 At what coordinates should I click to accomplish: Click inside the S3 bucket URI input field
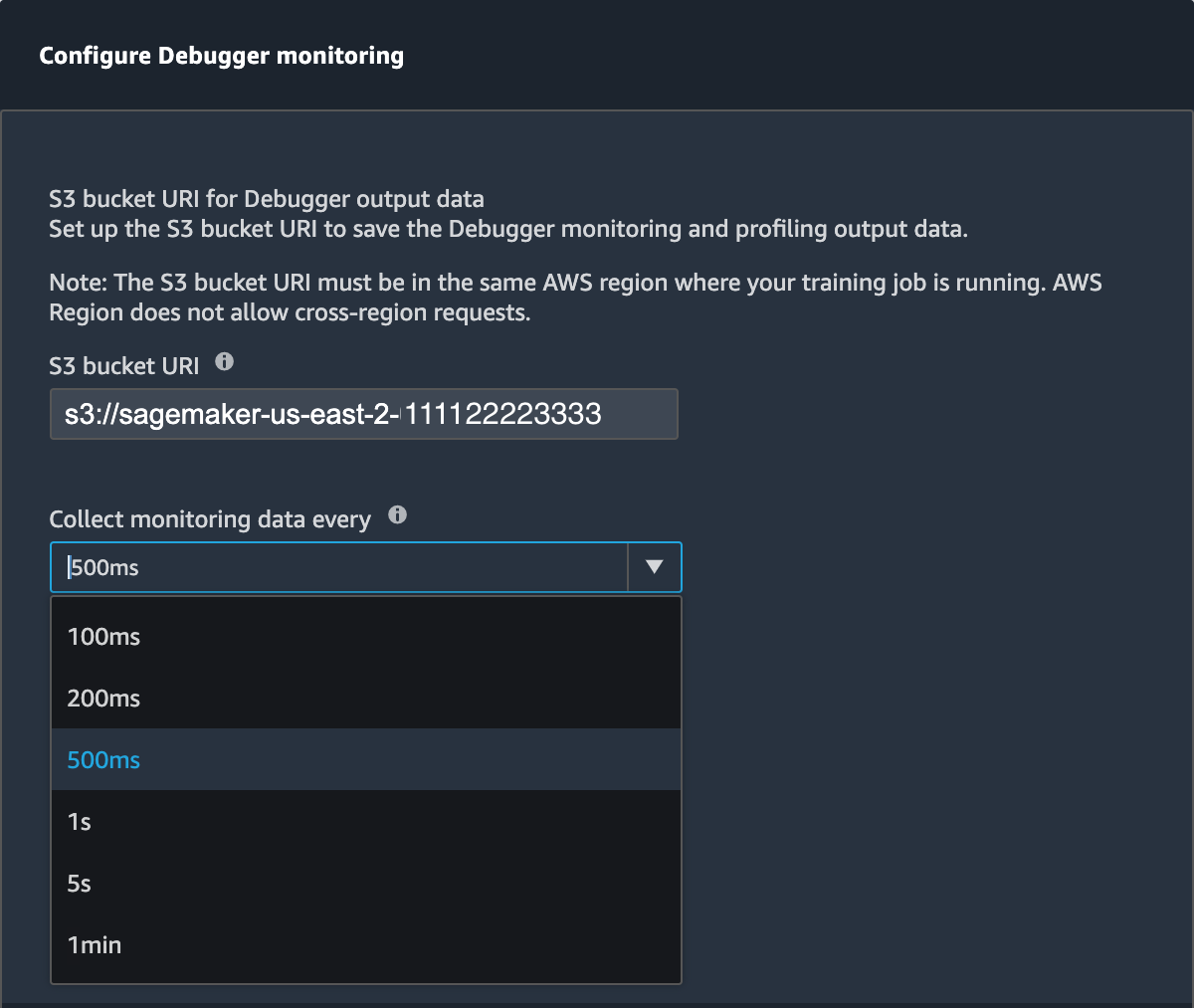(x=363, y=414)
